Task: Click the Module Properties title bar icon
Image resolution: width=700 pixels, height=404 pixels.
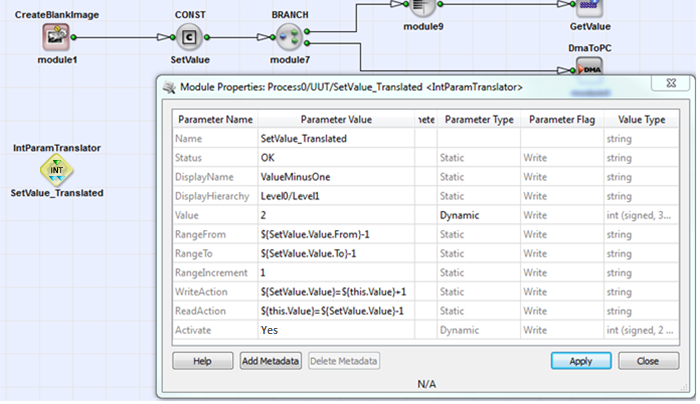Action: 168,89
